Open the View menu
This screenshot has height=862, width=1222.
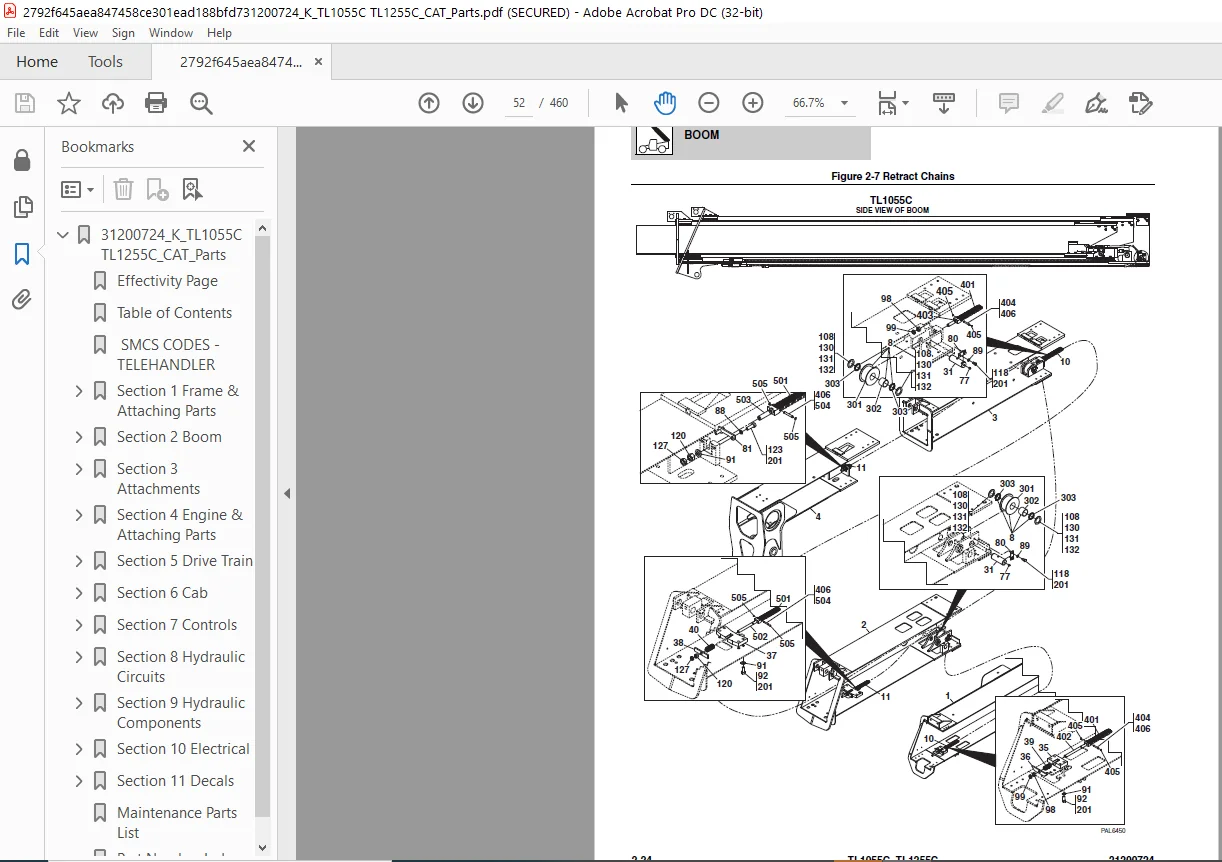pos(86,33)
